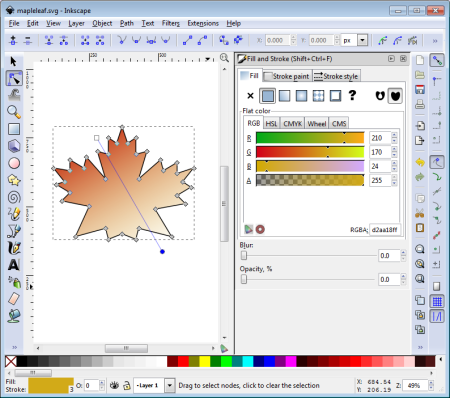The height and width of the screenshot is (398, 450).
Task: Iconify Fill and Stroke dialog
Action: (391, 59)
